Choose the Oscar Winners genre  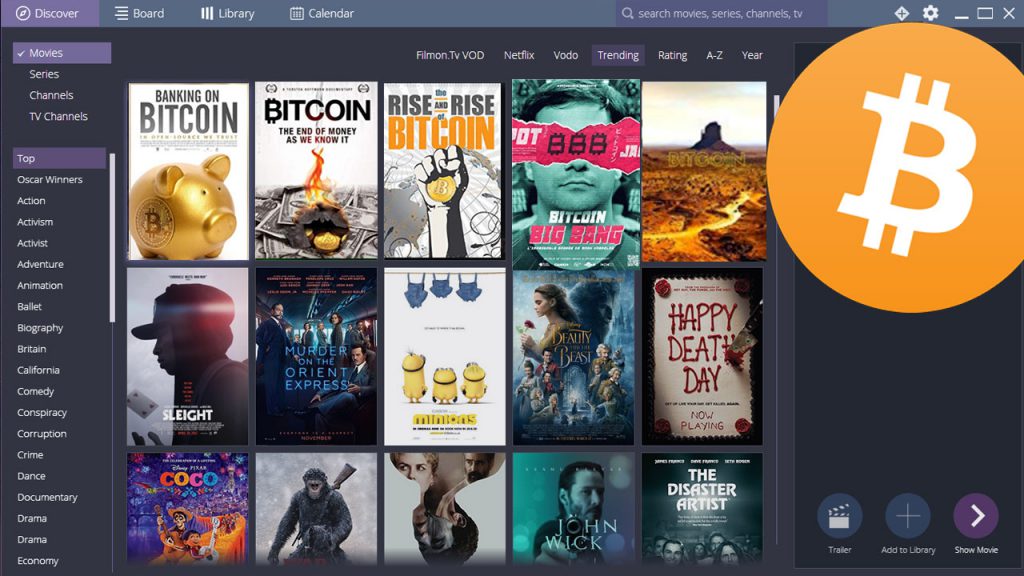(x=50, y=180)
